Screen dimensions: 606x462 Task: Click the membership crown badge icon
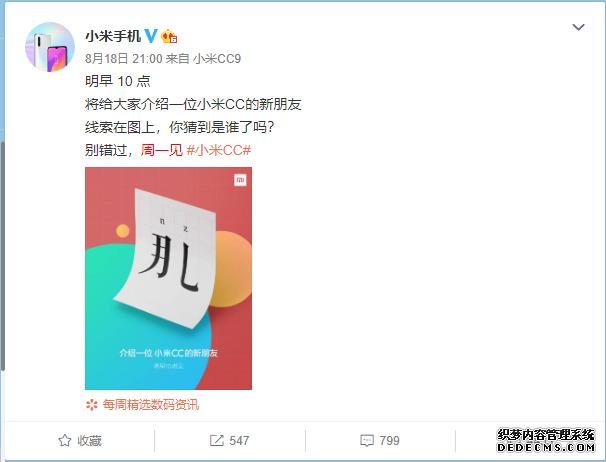(x=169, y=36)
